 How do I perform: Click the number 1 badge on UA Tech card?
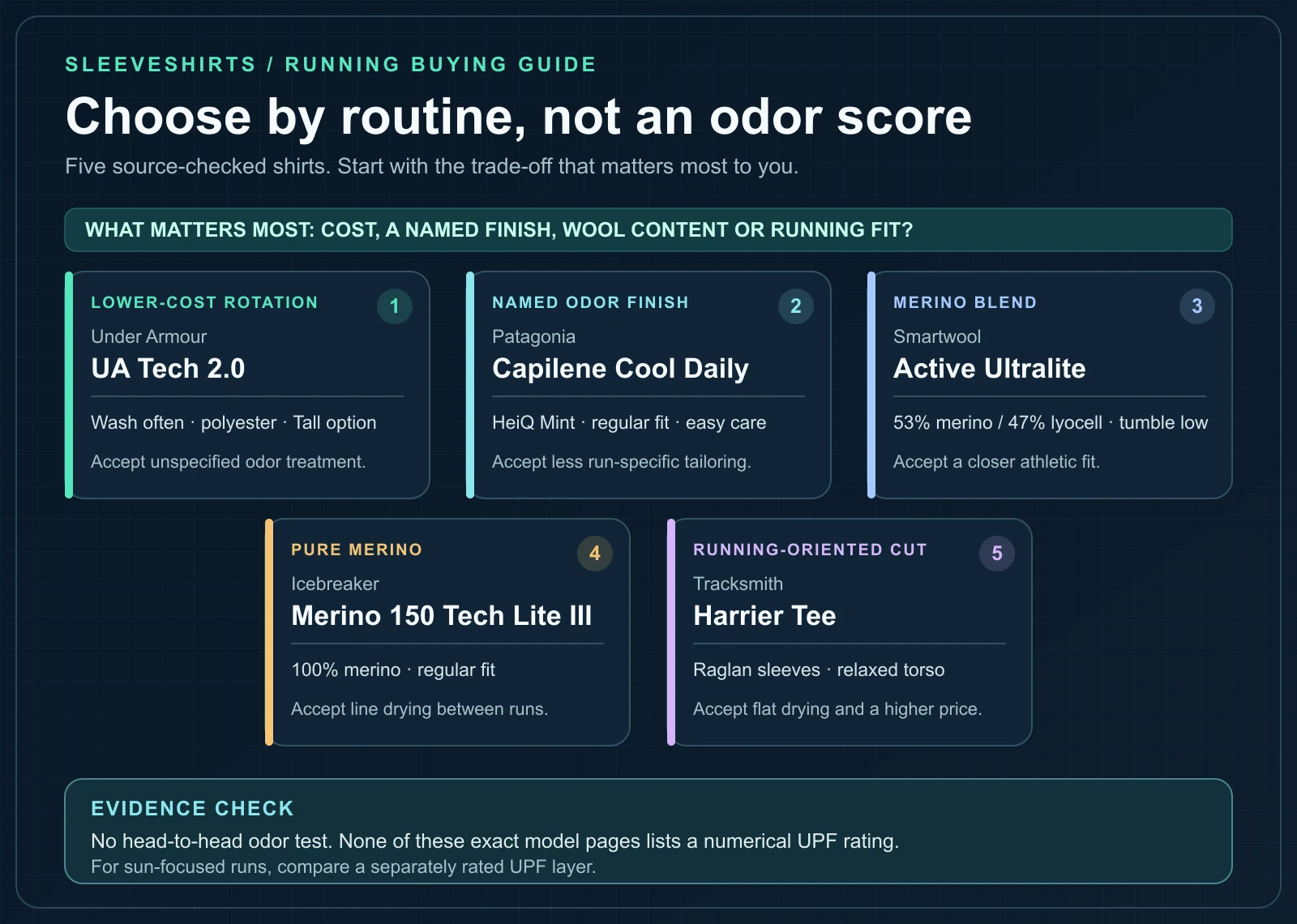[395, 306]
